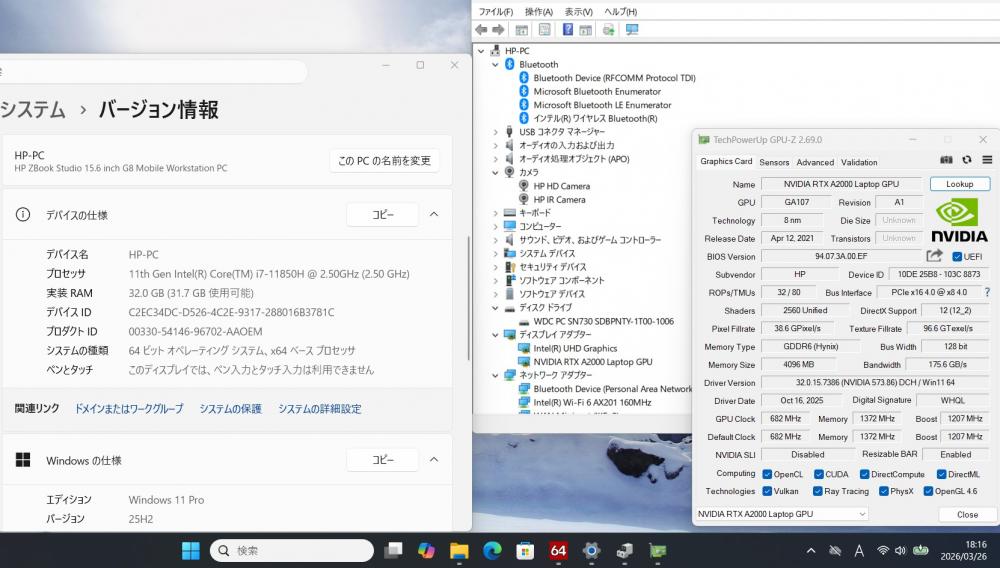Click the システム breadcrumb in Settings
The image size is (1000, 568).
[x=33, y=110]
